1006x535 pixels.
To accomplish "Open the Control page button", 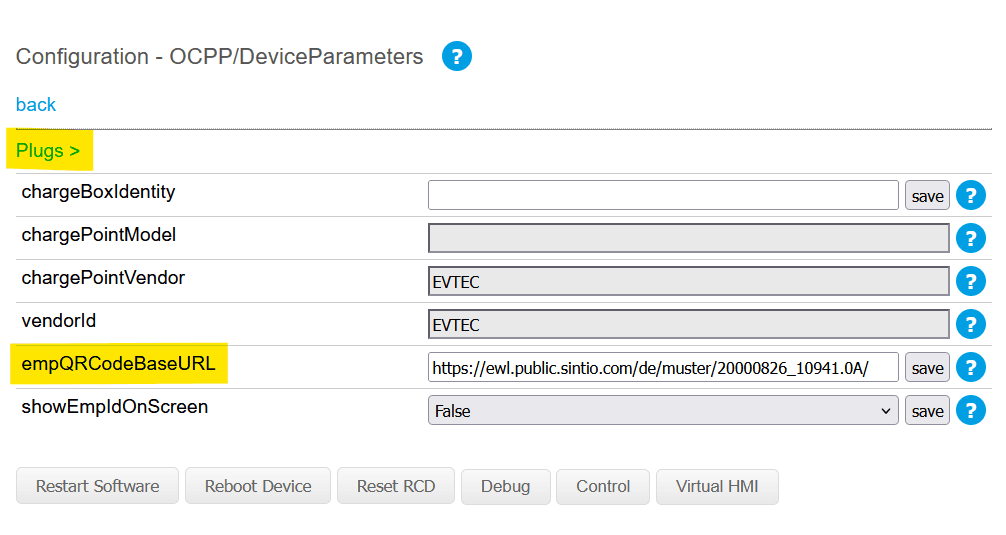I will (x=603, y=486).
